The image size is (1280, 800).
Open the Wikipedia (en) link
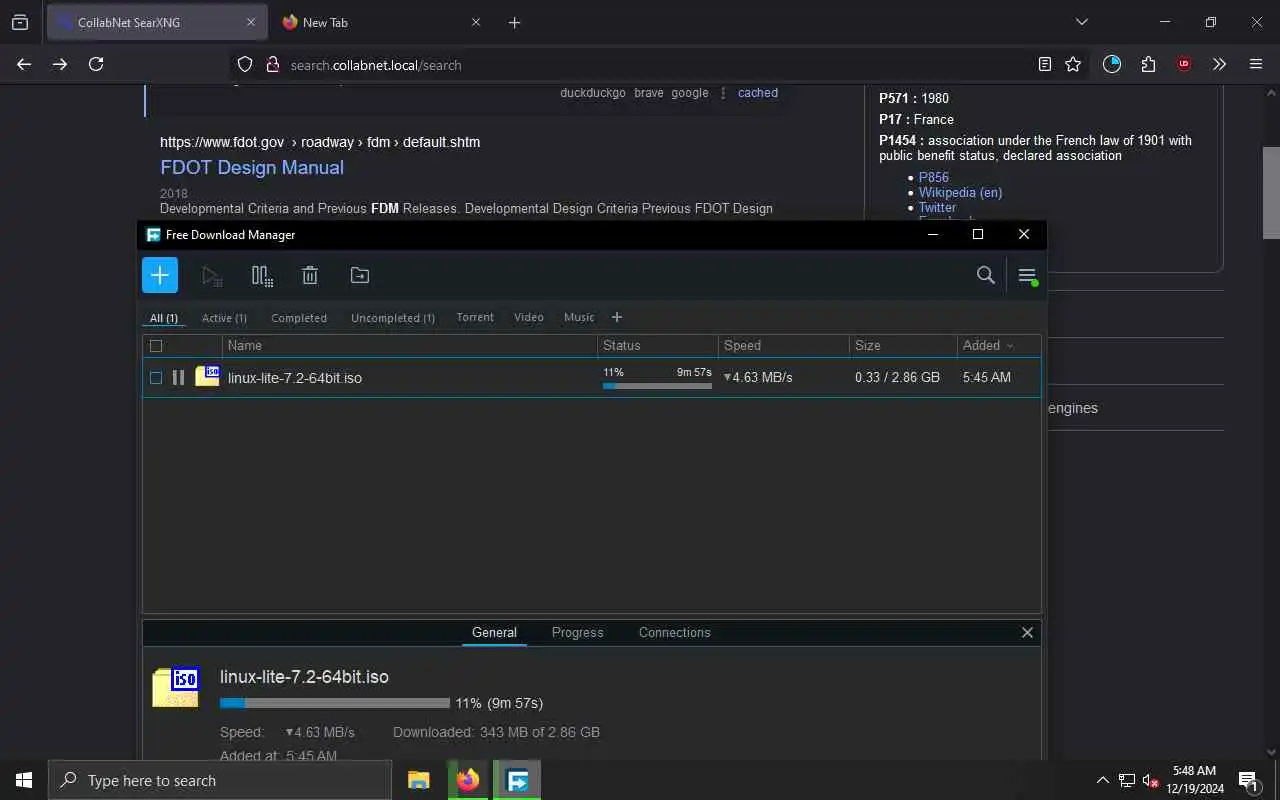[960, 192]
